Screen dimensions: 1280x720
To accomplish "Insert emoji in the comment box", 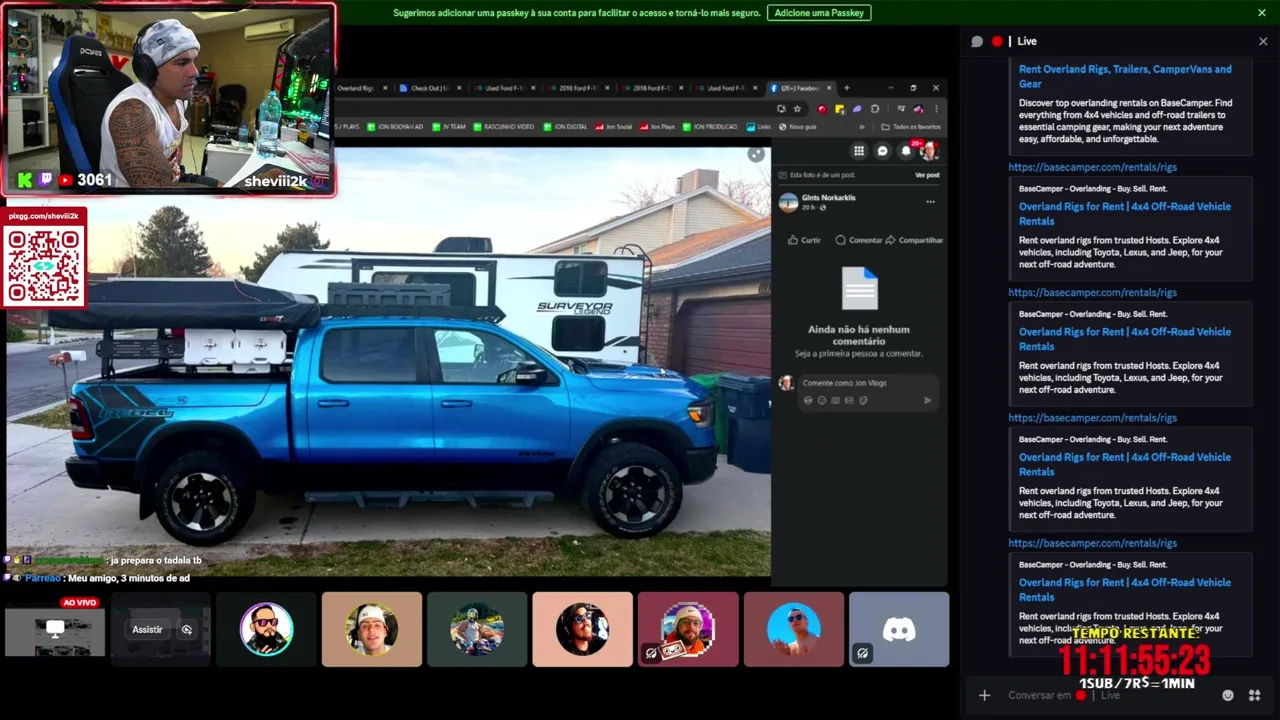I will (x=822, y=400).
